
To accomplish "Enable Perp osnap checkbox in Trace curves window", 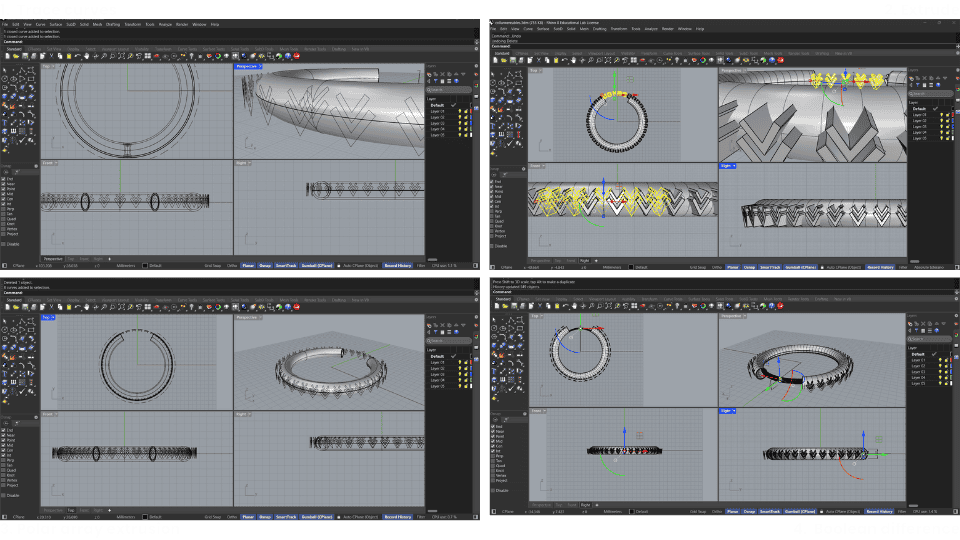I will [x=5, y=208].
